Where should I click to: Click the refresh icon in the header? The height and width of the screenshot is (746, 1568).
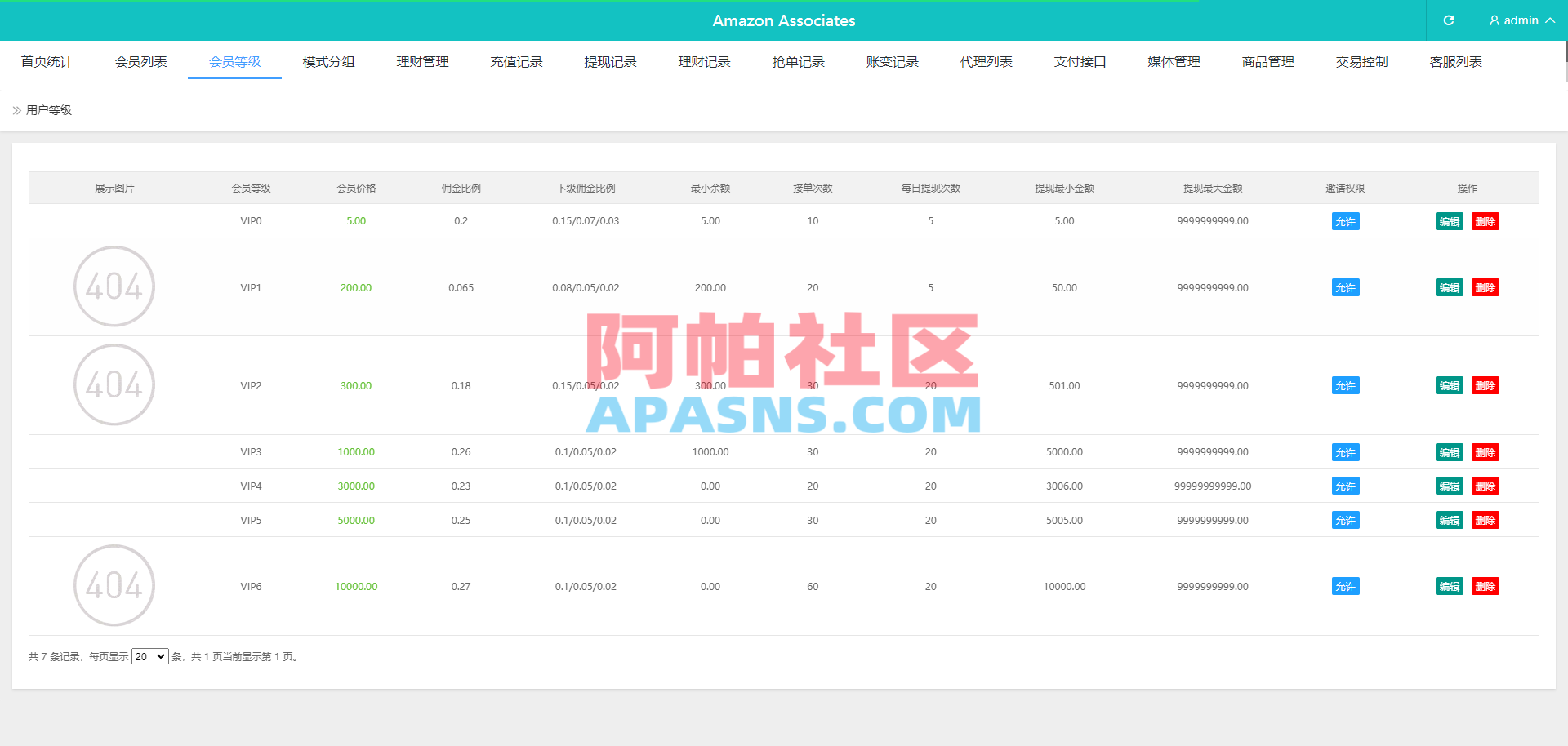(1447, 20)
